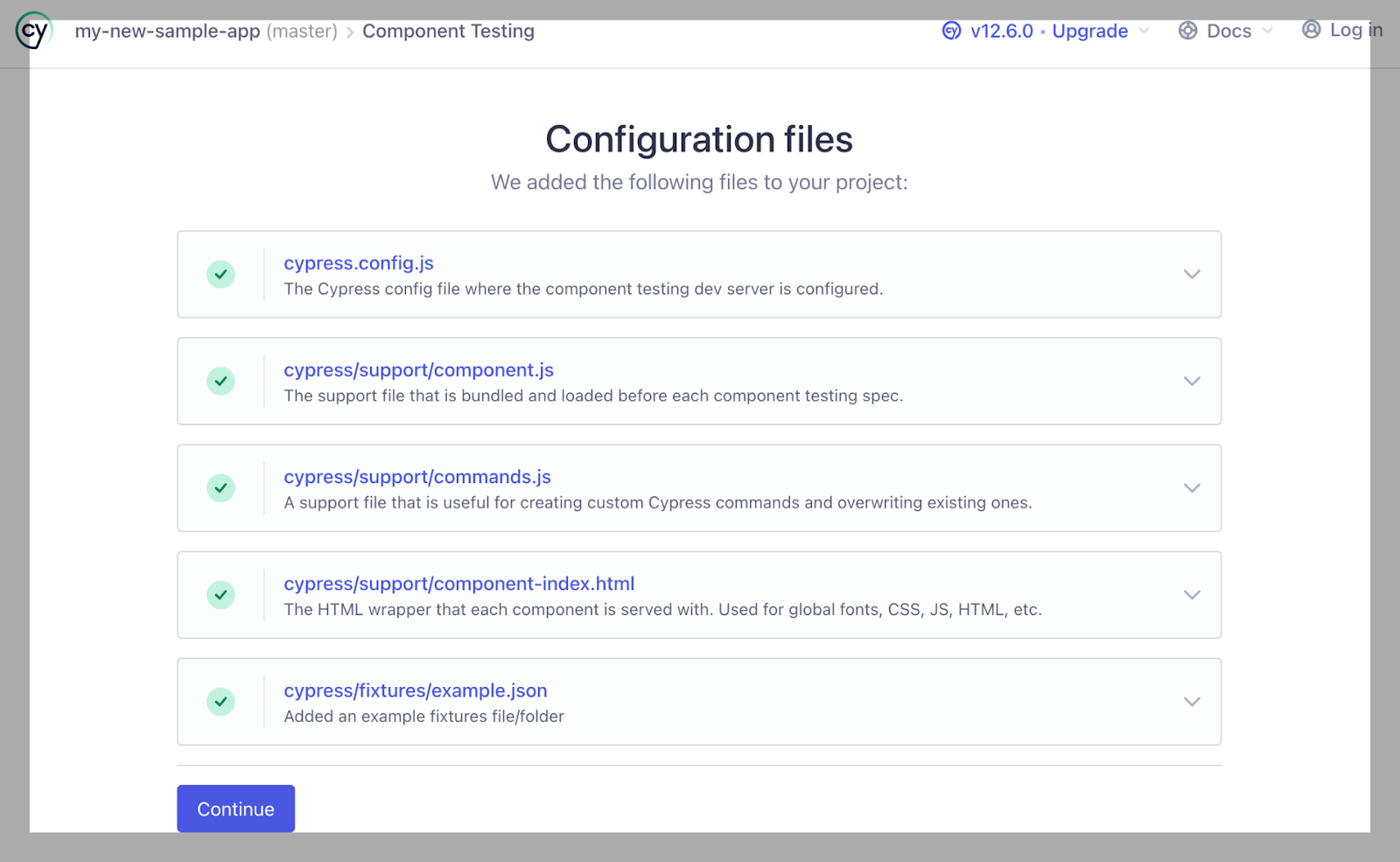The height and width of the screenshot is (862, 1400).
Task: Select my-new-sample-app in the breadcrumb
Action: tap(167, 31)
